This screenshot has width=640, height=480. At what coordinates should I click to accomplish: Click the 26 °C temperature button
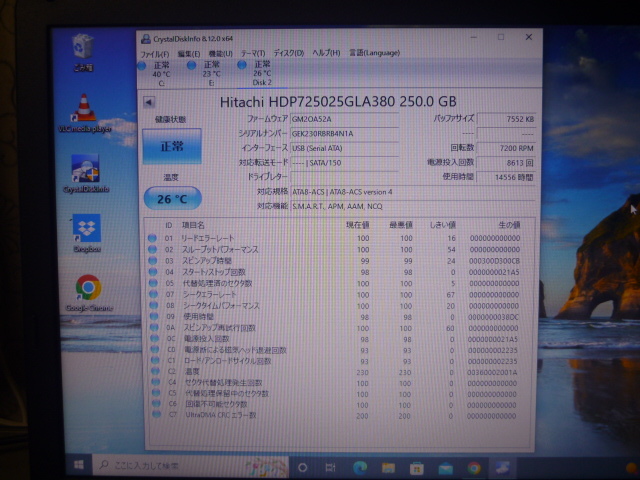(173, 199)
